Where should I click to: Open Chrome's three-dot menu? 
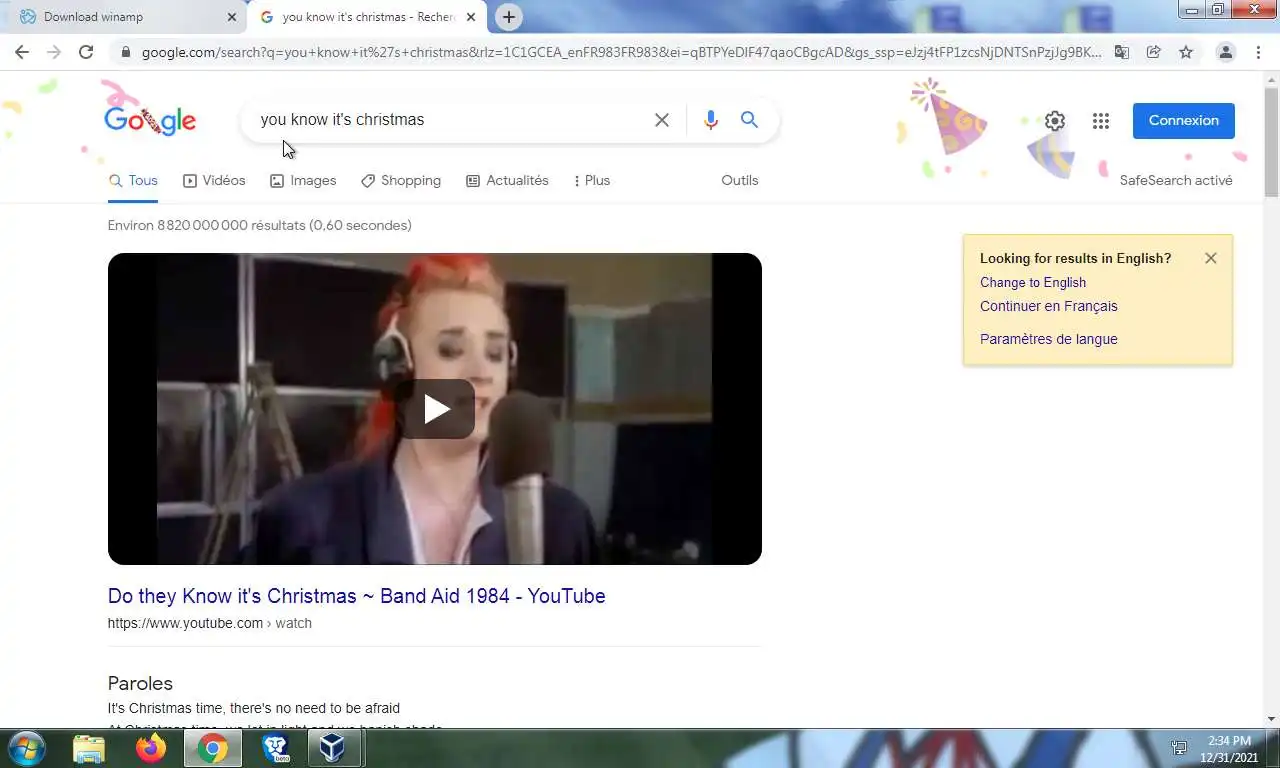coord(1258,52)
